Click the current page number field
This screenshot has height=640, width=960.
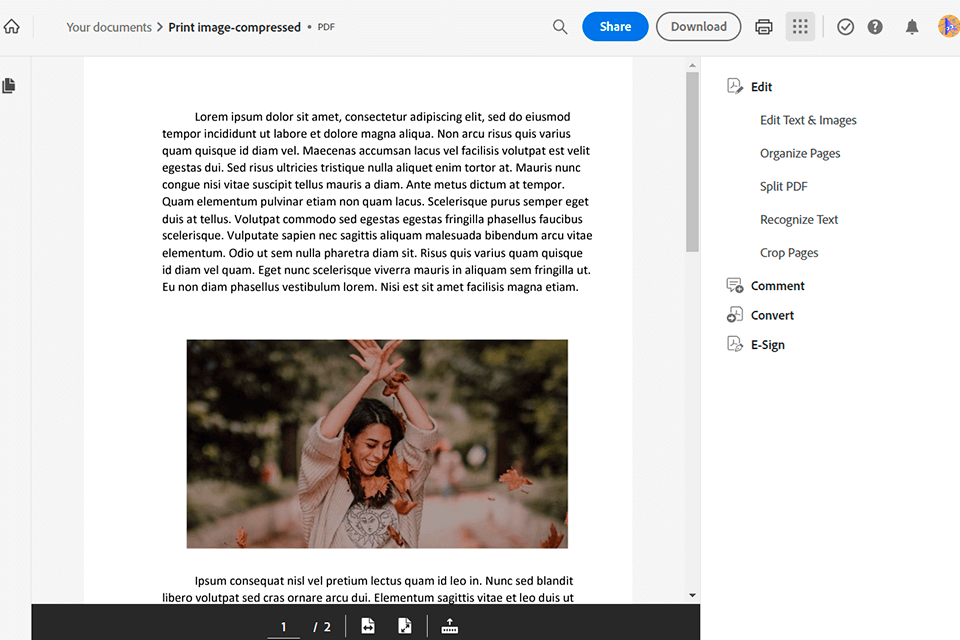click(x=283, y=627)
